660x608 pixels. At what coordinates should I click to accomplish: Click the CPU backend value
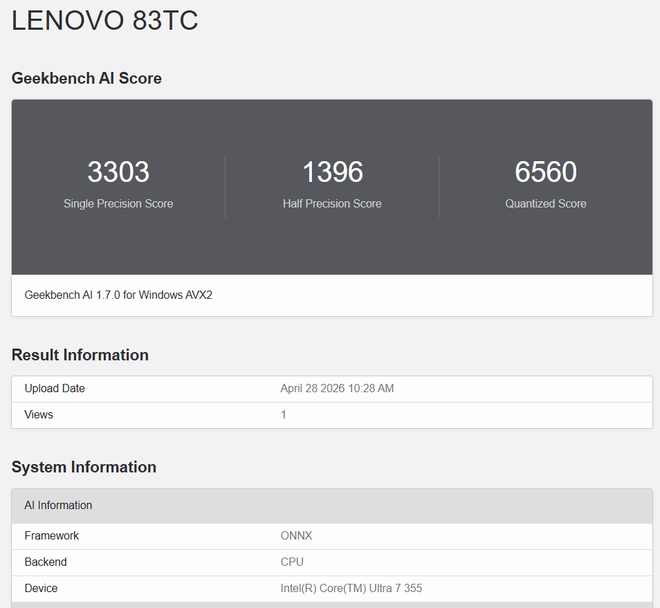click(292, 562)
